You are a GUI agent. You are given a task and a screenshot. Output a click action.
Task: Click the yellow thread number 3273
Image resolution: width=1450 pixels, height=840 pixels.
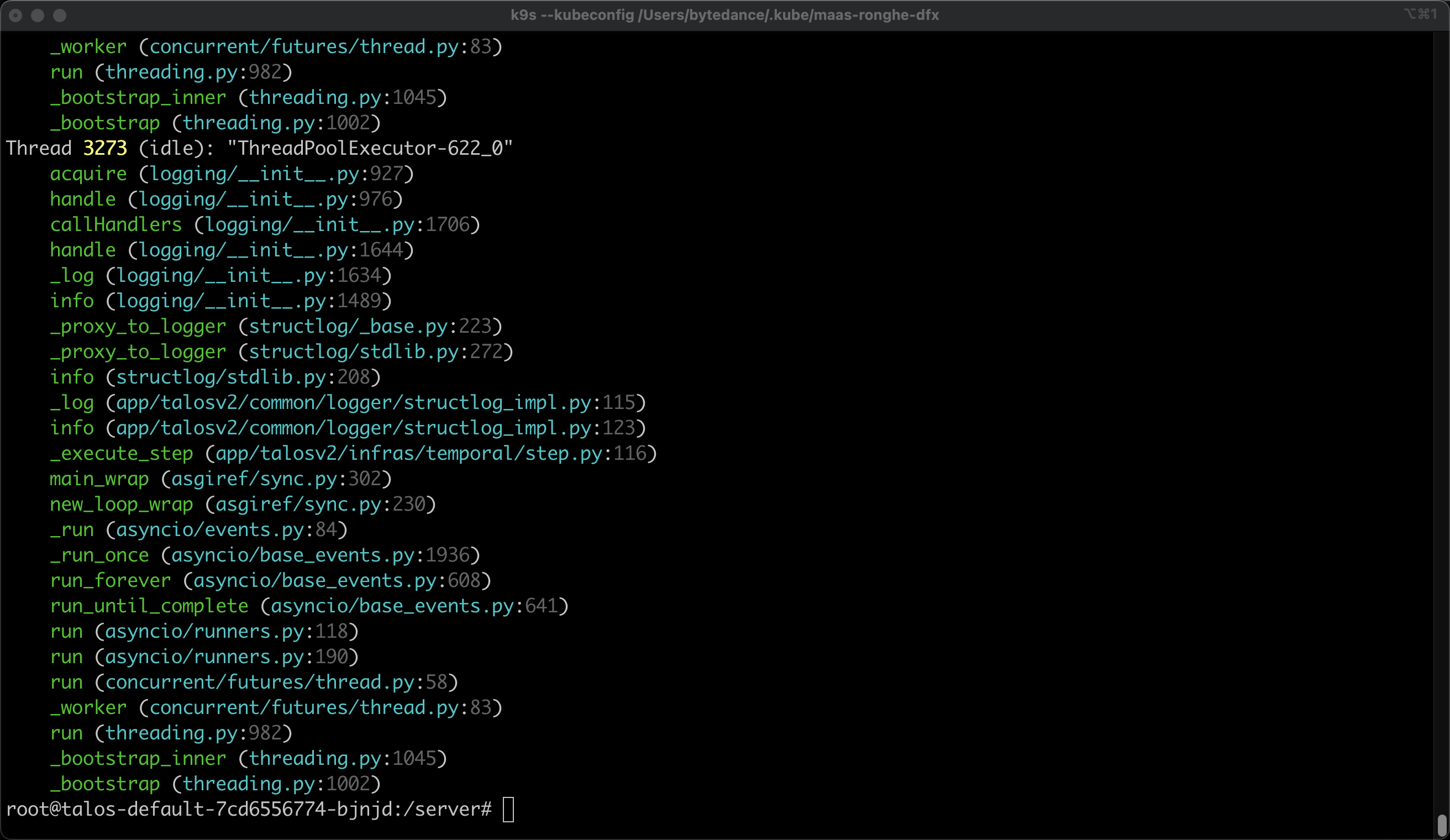click(105, 149)
